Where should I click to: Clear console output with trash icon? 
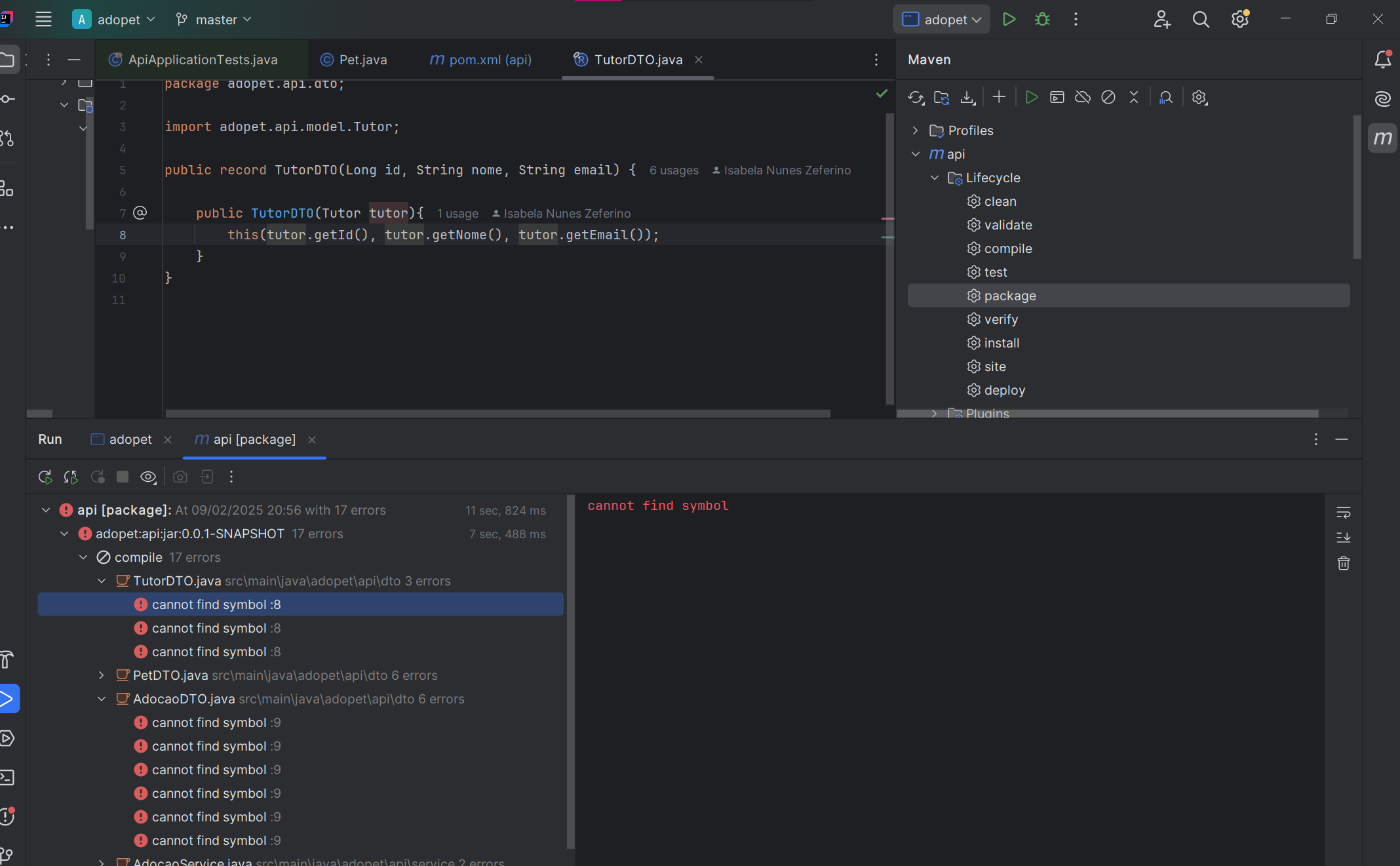1344,563
